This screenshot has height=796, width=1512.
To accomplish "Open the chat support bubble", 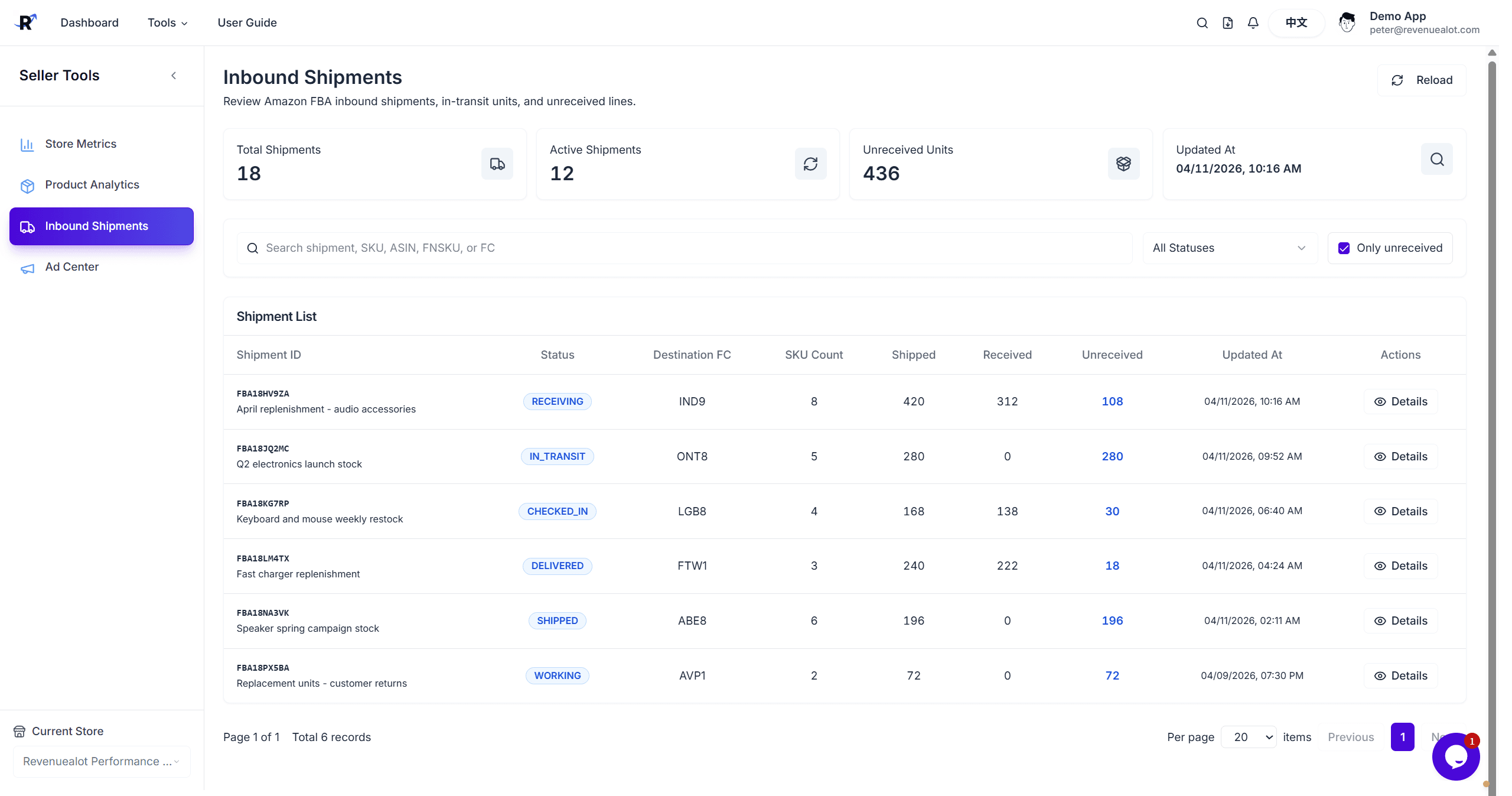I will (x=1455, y=757).
